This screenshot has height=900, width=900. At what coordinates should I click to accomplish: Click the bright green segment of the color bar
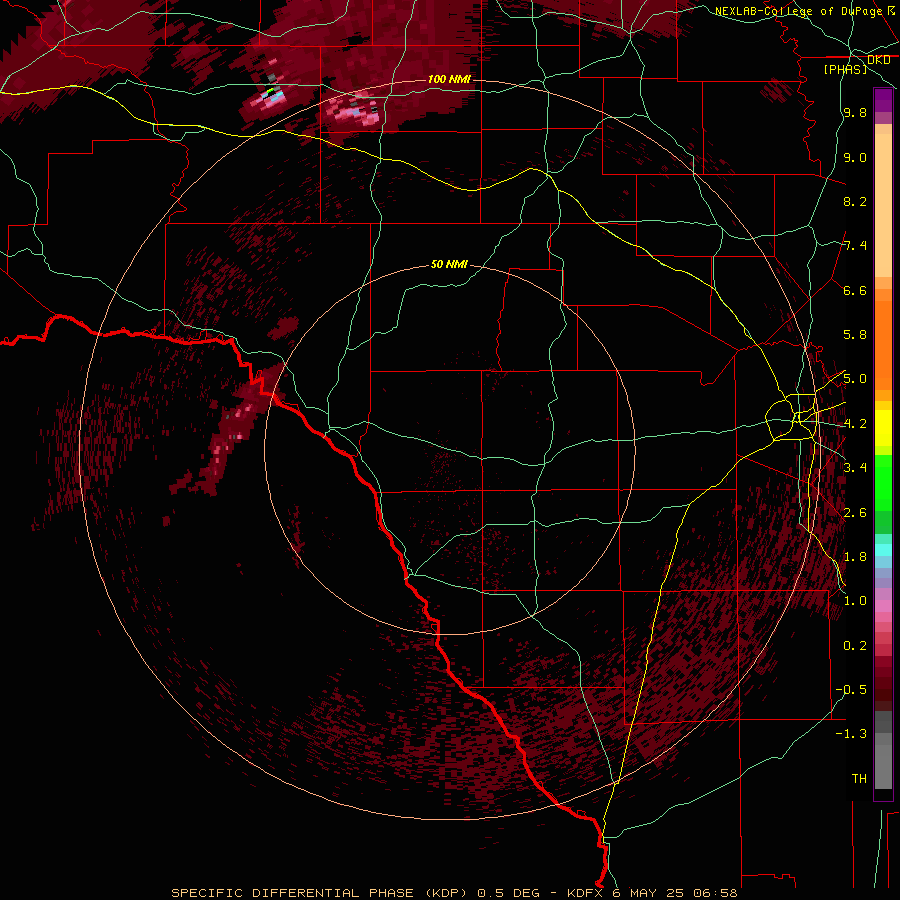click(883, 482)
